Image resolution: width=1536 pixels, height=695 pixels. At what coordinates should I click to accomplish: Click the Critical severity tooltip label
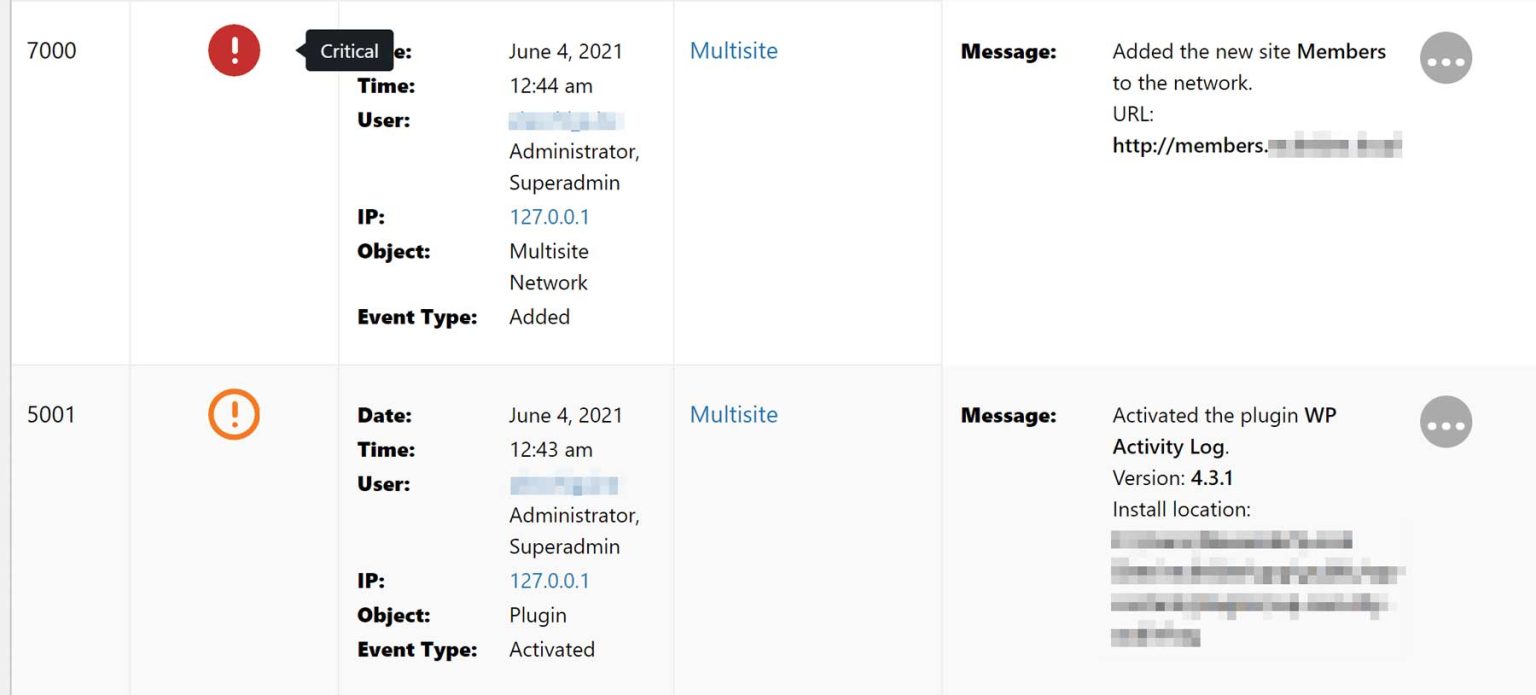[349, 50]
